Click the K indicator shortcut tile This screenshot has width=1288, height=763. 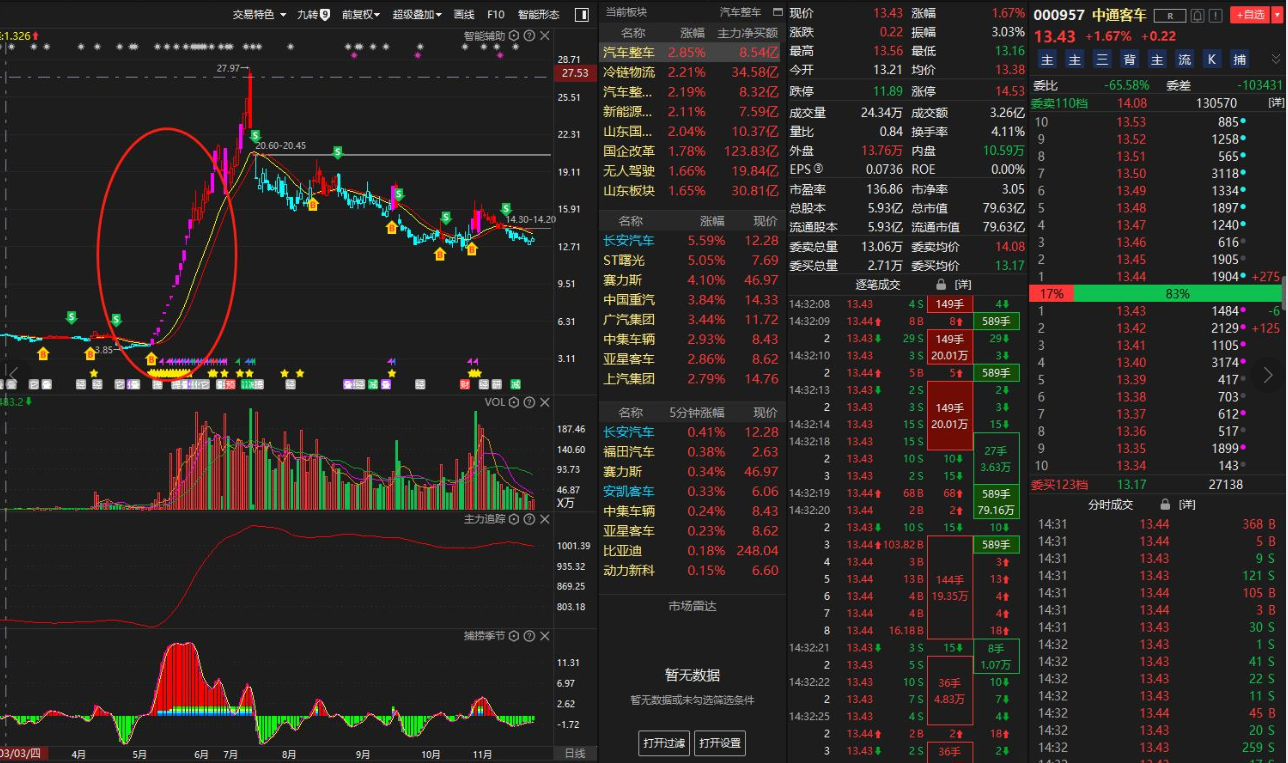pyautogui.click(x=1211, y=60)
